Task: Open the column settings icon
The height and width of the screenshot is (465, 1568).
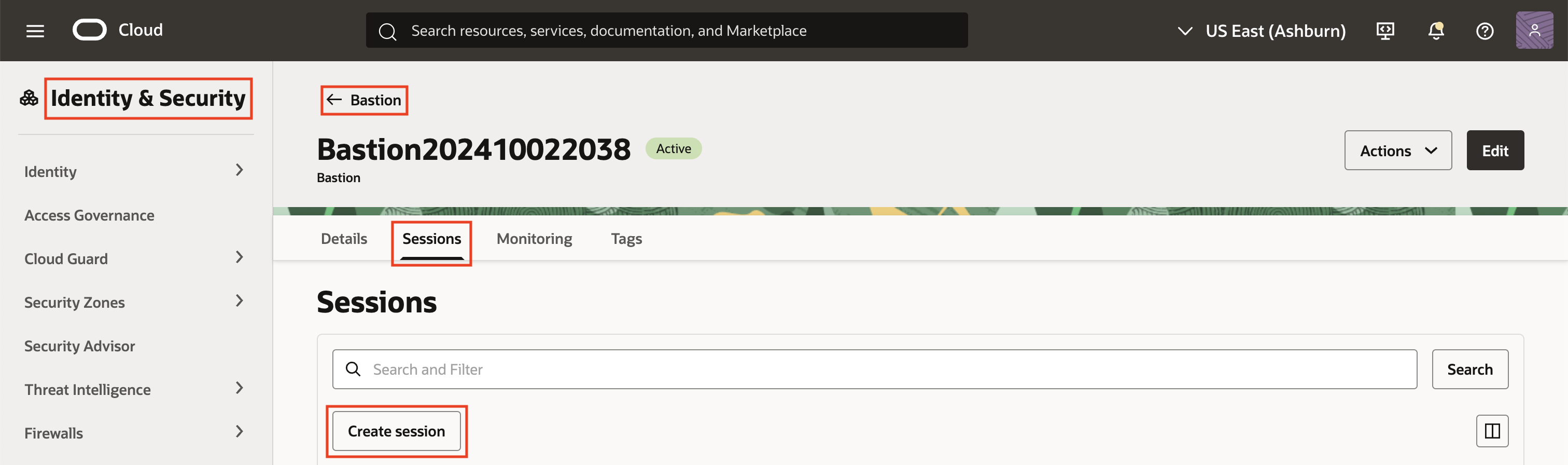Action: (1492, 431)
